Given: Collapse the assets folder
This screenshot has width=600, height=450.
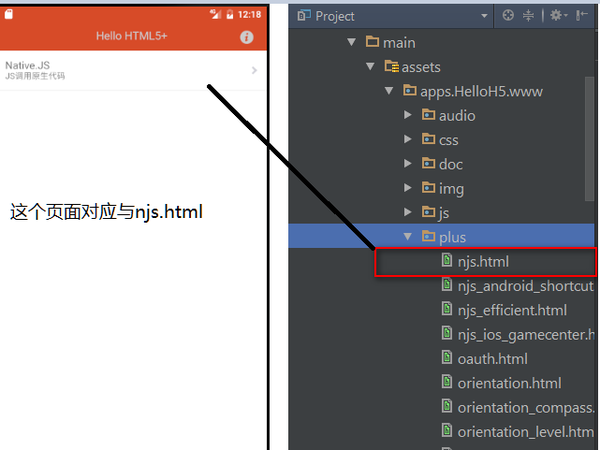Looking at the screenshot, I should 370,67.
